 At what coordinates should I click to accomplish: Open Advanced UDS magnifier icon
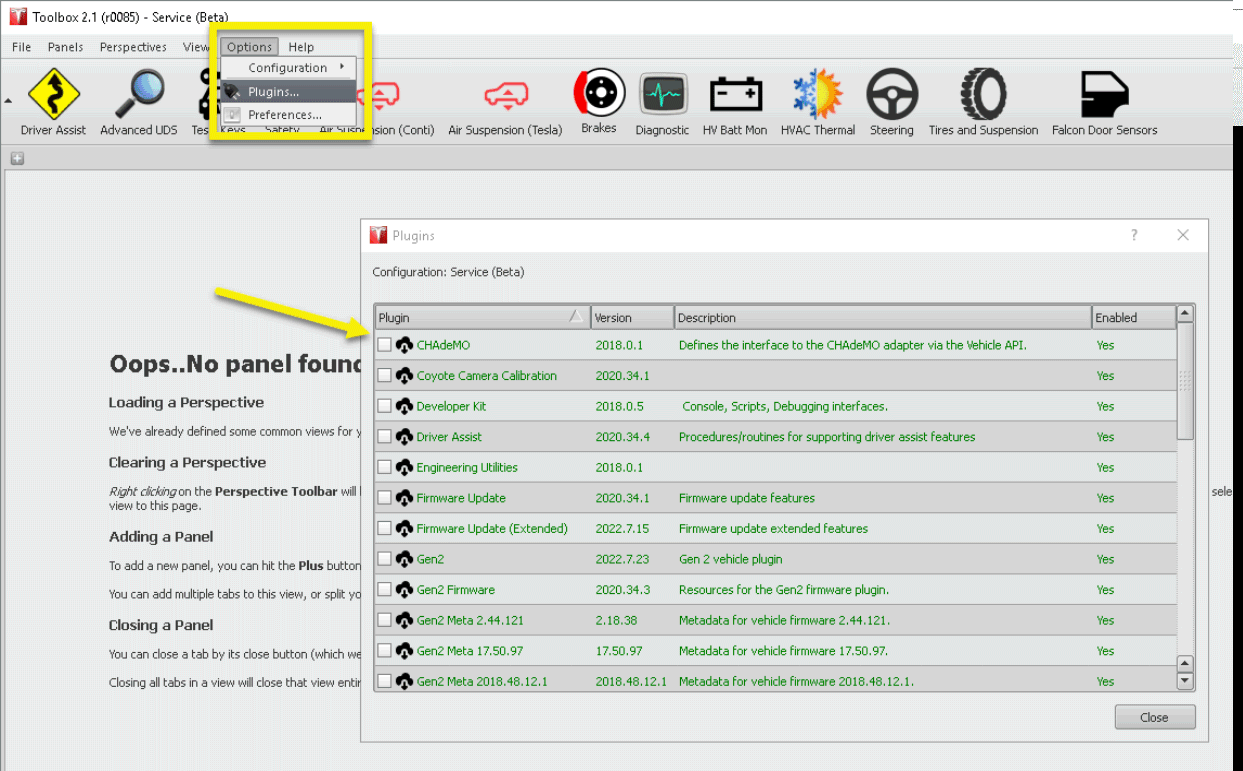click(x=139, y=94)
